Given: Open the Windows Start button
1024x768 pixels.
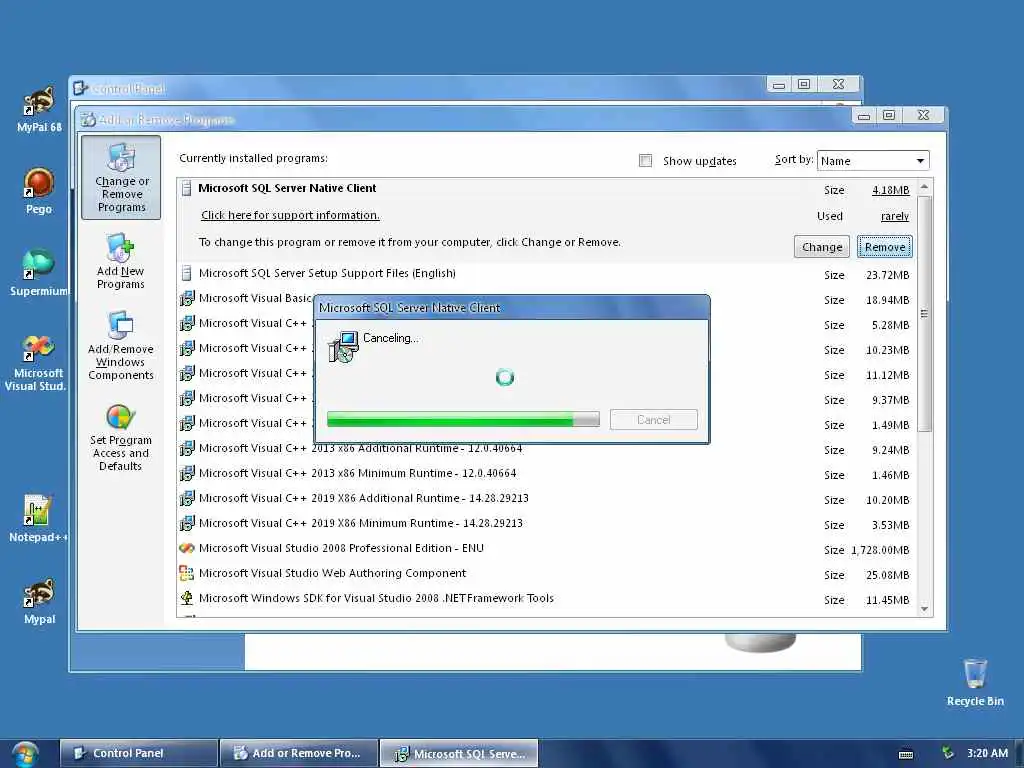Looking at the screenshot, I should tap(25, 754).
